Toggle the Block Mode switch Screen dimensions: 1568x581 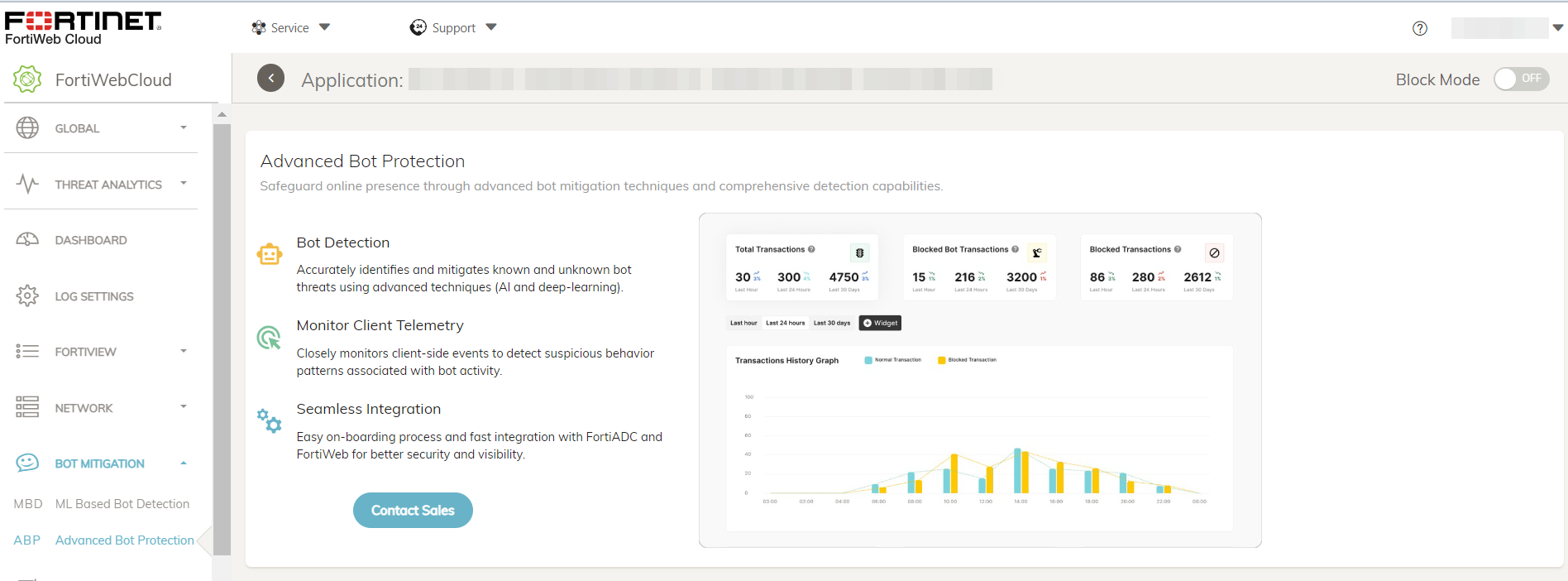tap(1521, 79)
